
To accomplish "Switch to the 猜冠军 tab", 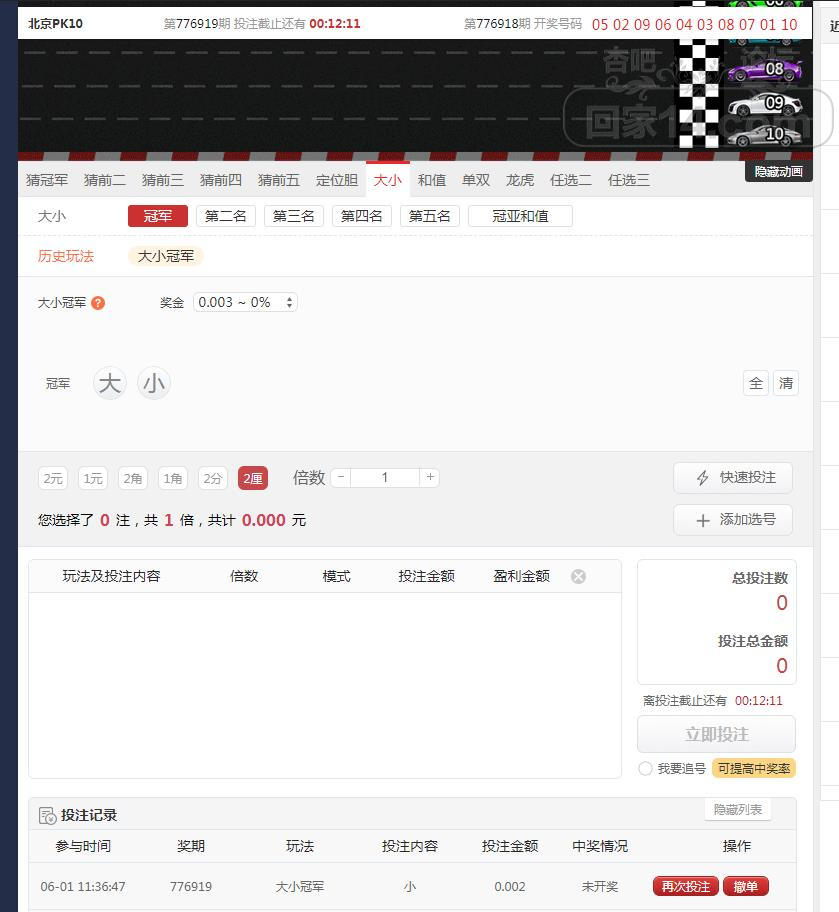I will 47,180.
